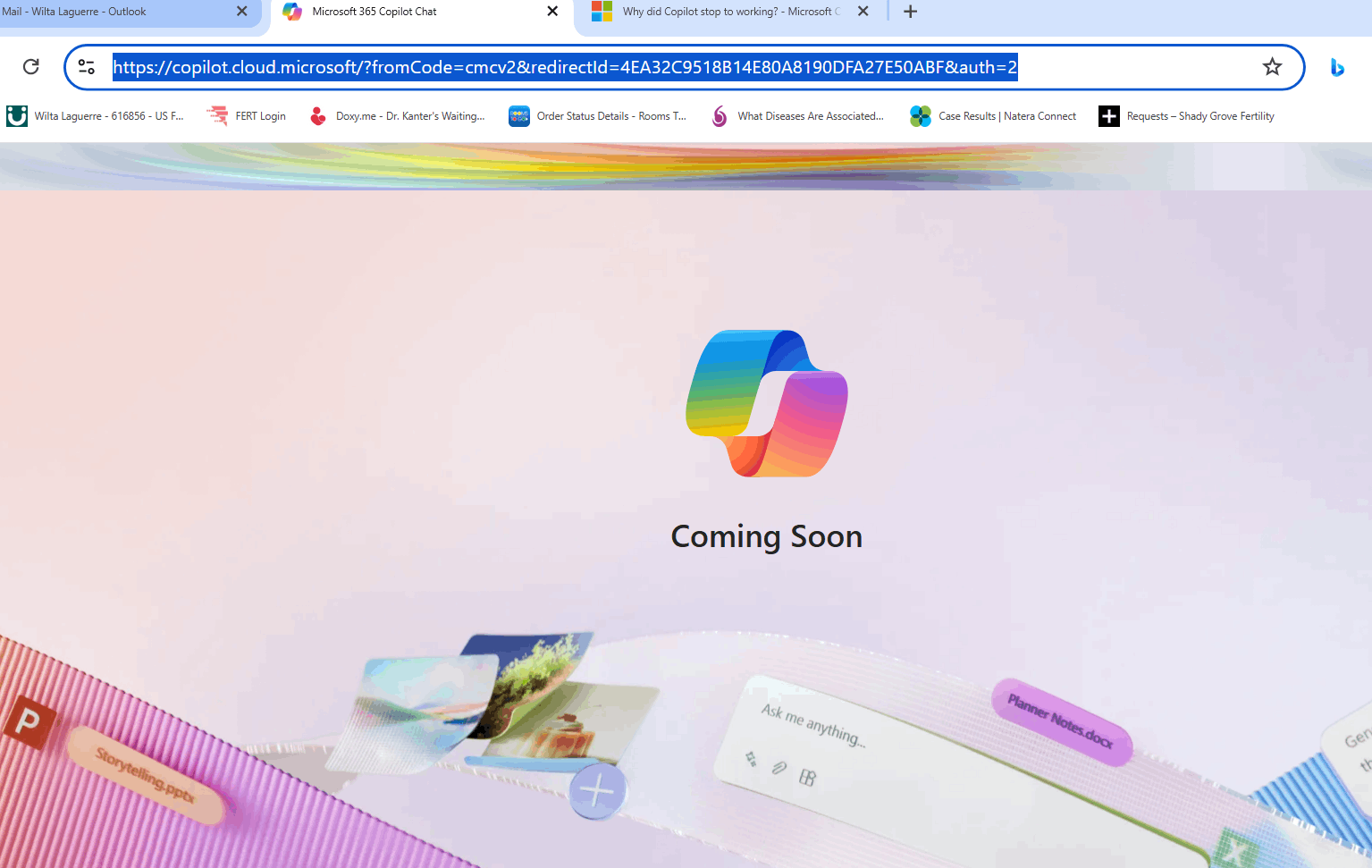The width and height of the screenshot is (1372, 868).
Task: Close the Why did Copilot stop working tab
Action: tap(863, 12)
